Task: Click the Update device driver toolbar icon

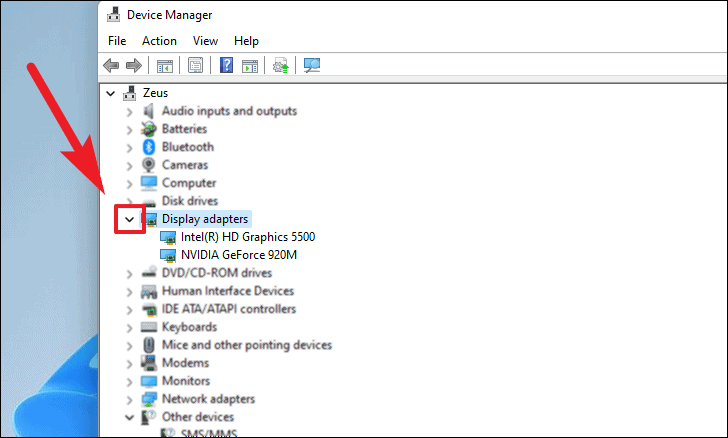Action: (280, 65)
